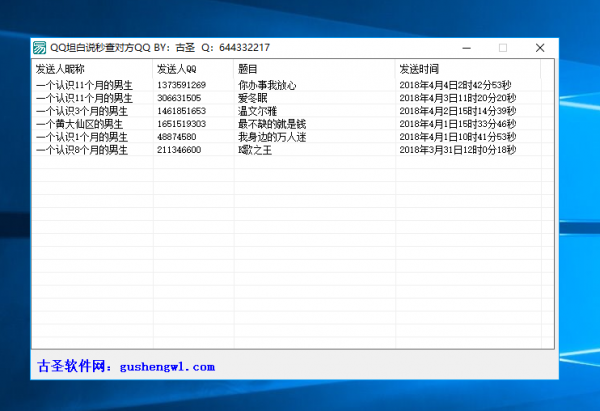Click the window title text QQ坦白说秒查对方QQ
This screenshot has height=411, width=600.
pyautogui.click(x=100, y=48)
